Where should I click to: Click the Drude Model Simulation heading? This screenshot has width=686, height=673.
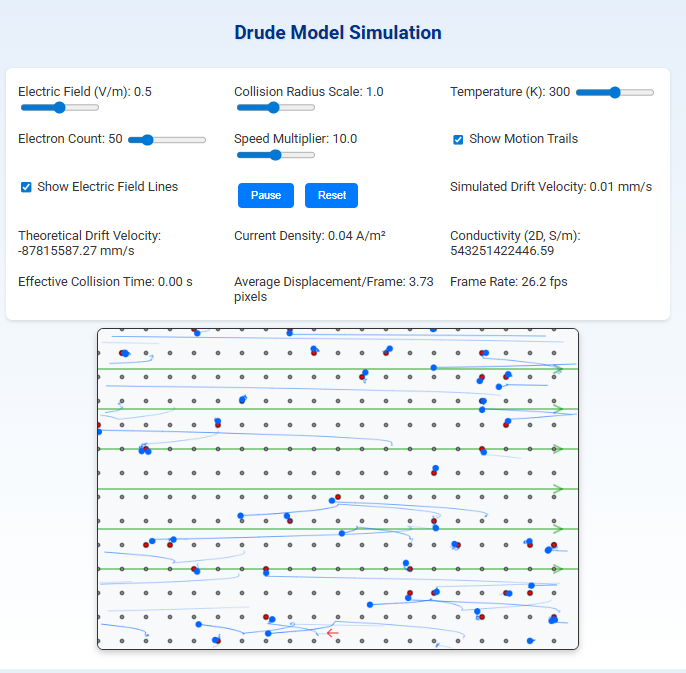pos(338,33)
